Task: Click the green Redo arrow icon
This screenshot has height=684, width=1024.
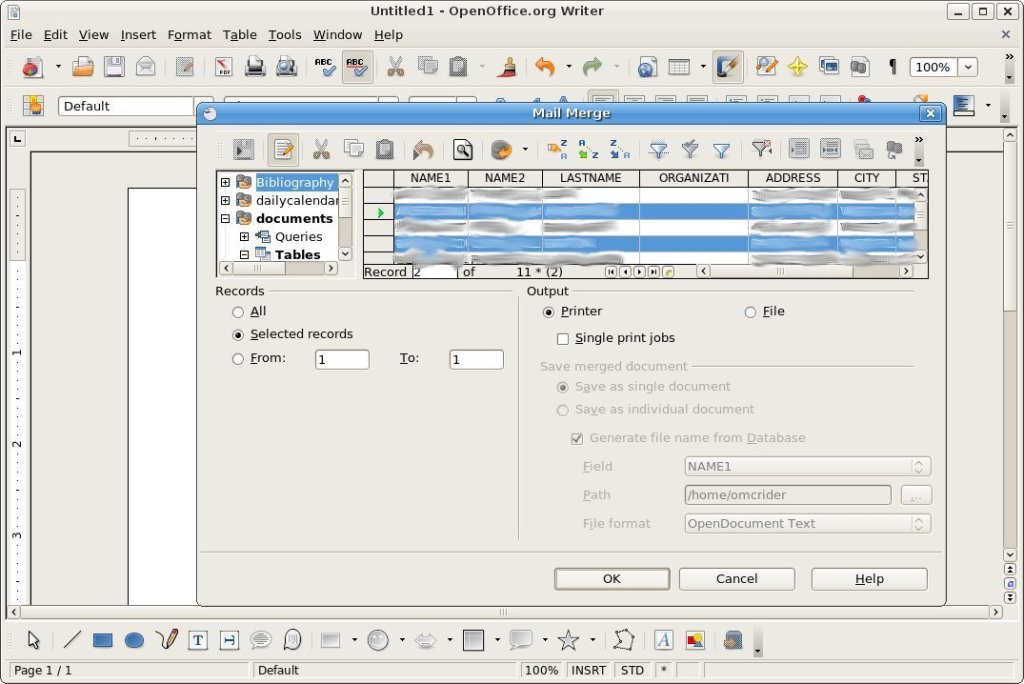Action: tap(592, 67)
